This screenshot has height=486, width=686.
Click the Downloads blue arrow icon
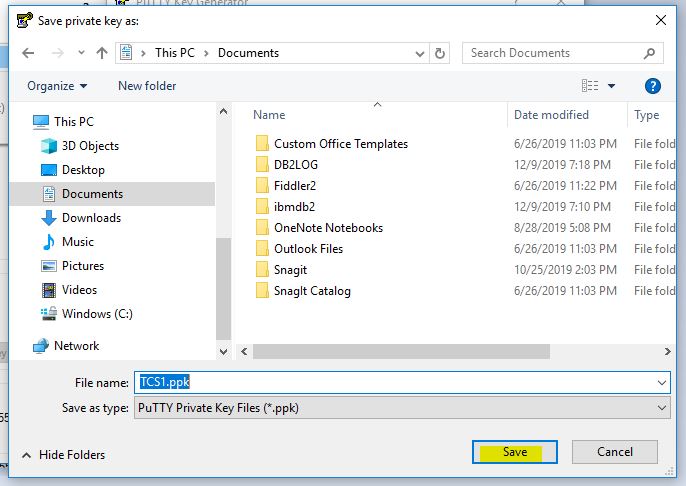tap(49, 218)
